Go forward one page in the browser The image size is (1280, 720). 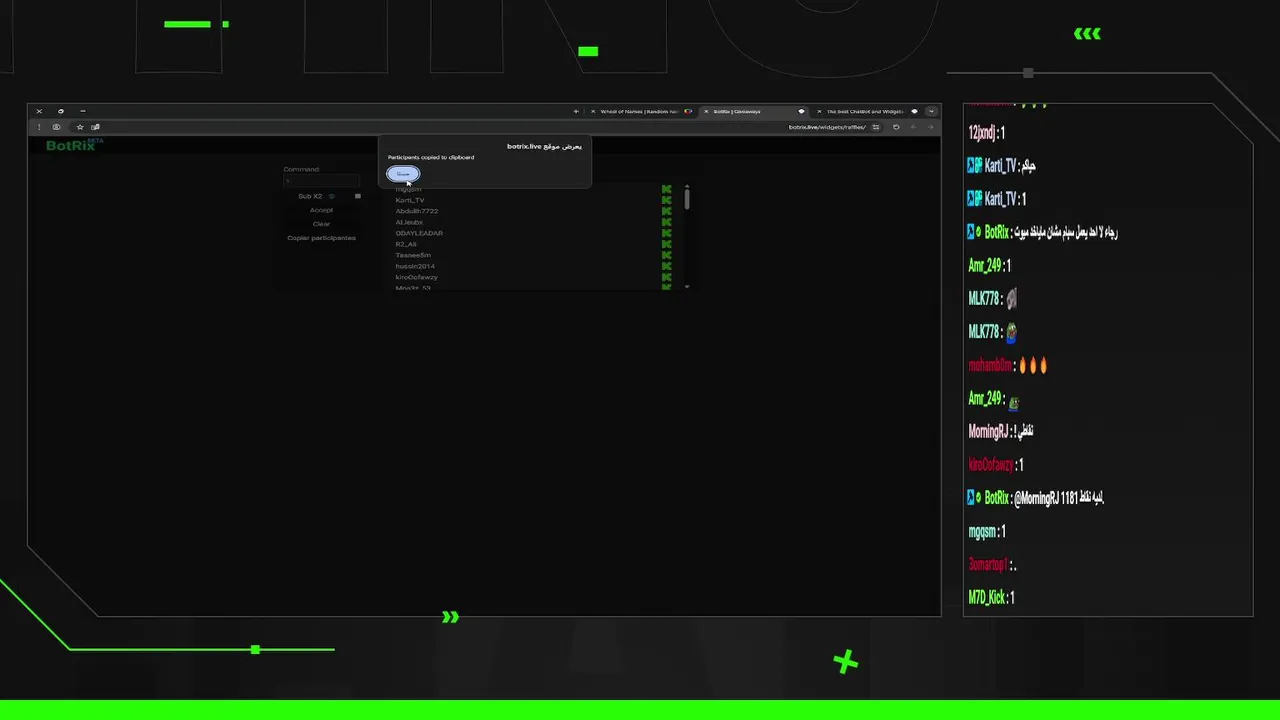tap(913, 127)
